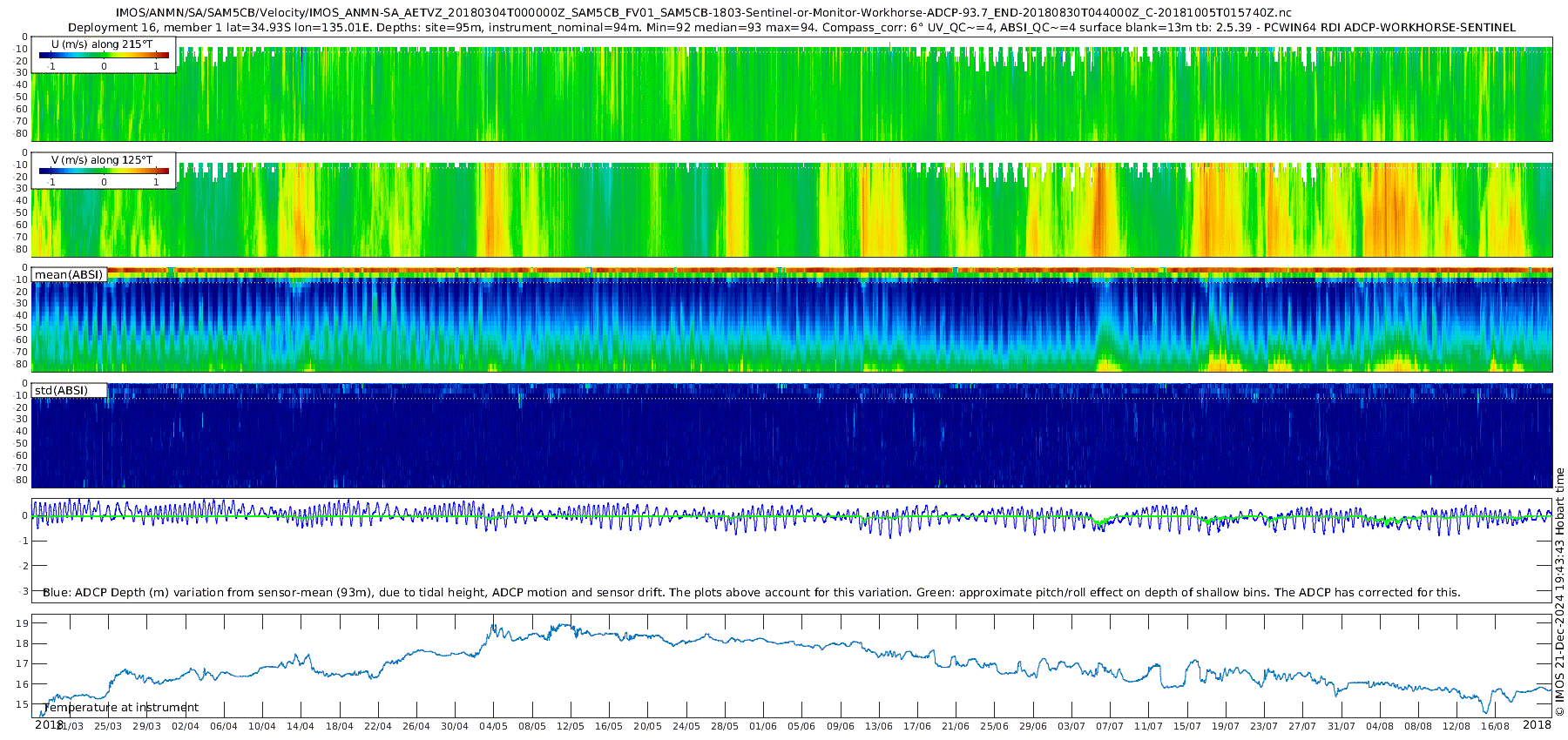Click the mean(ABSI) panel label
This screenshot has width=1568, height=740.
pos(69,275)
